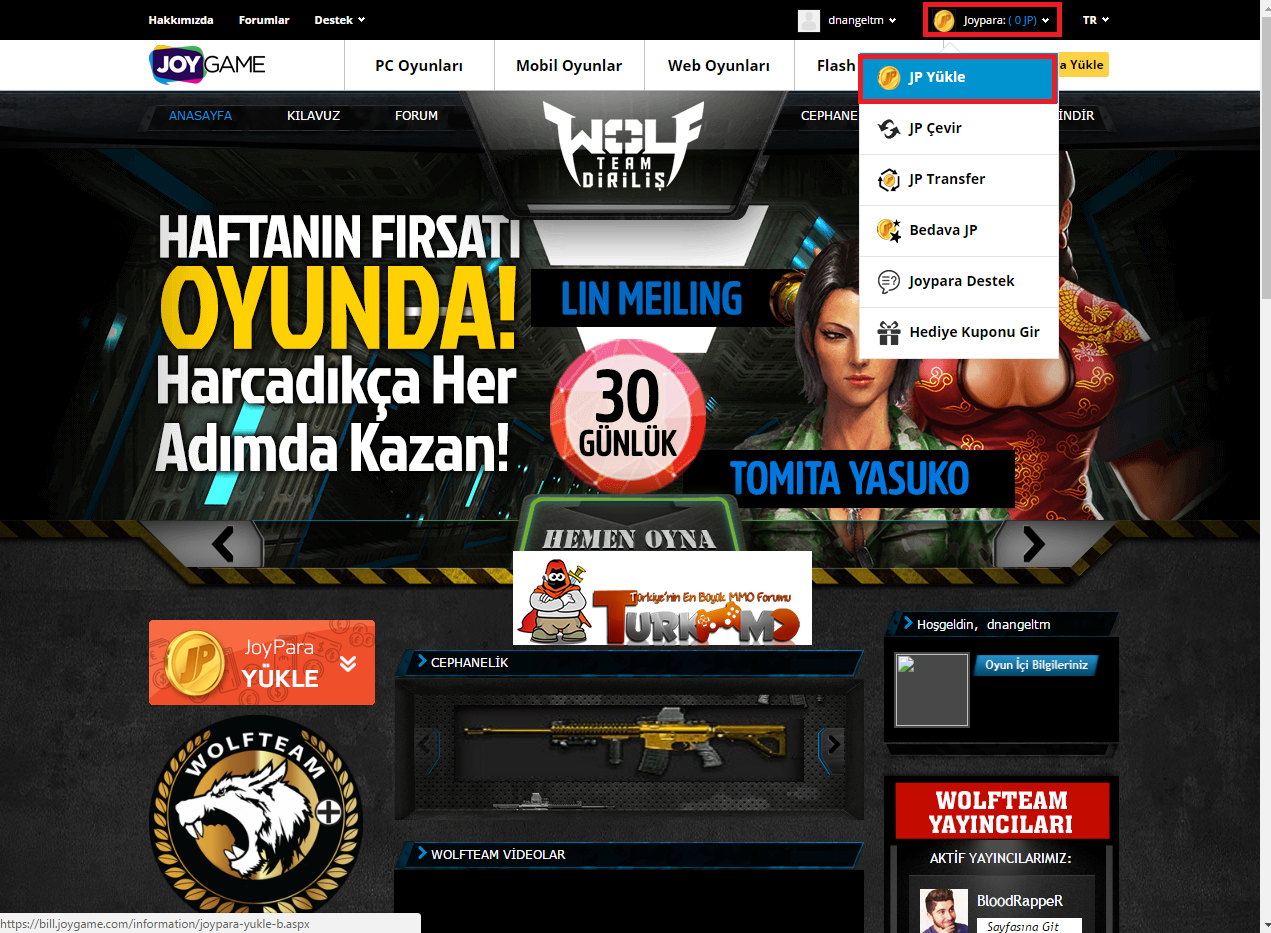Open the Destek dropdown in top bar
1271x933 pixels.
pyautogui.click(x=340, y=20)
